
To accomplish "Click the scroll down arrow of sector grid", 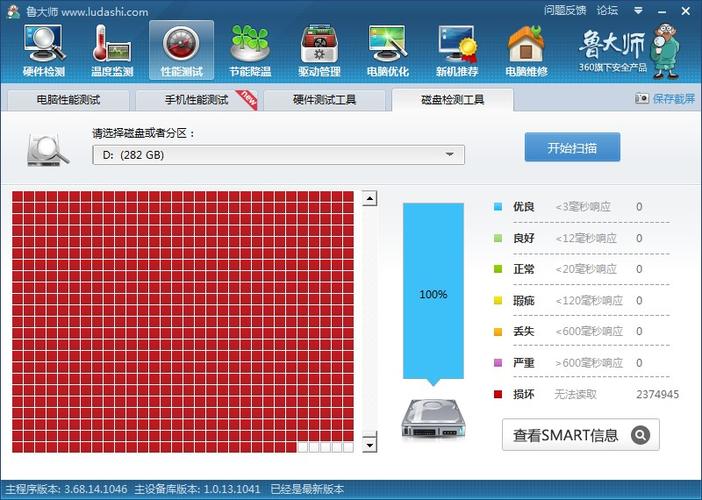I will coord(370,444).
